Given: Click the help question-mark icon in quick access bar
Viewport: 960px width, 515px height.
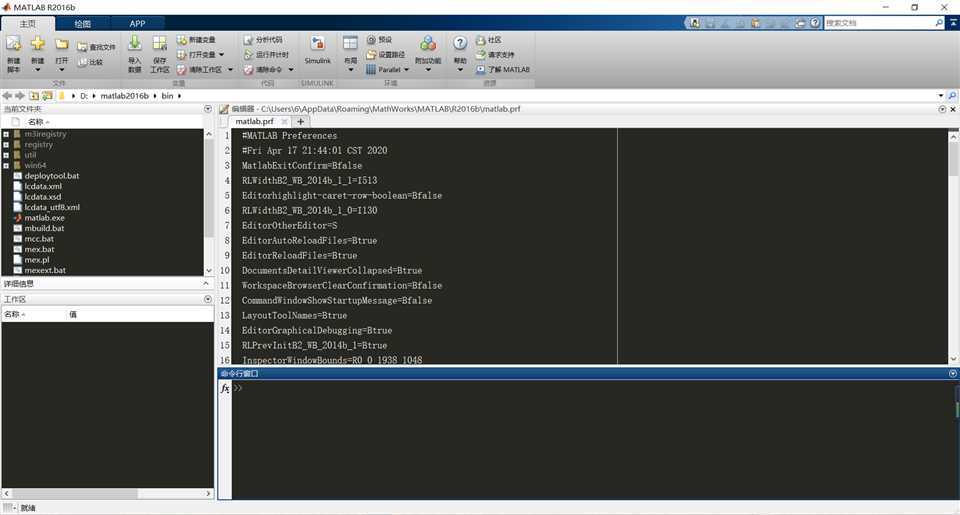Looking at the screenshot, I should pyautogui.click(x=815, y=23).
